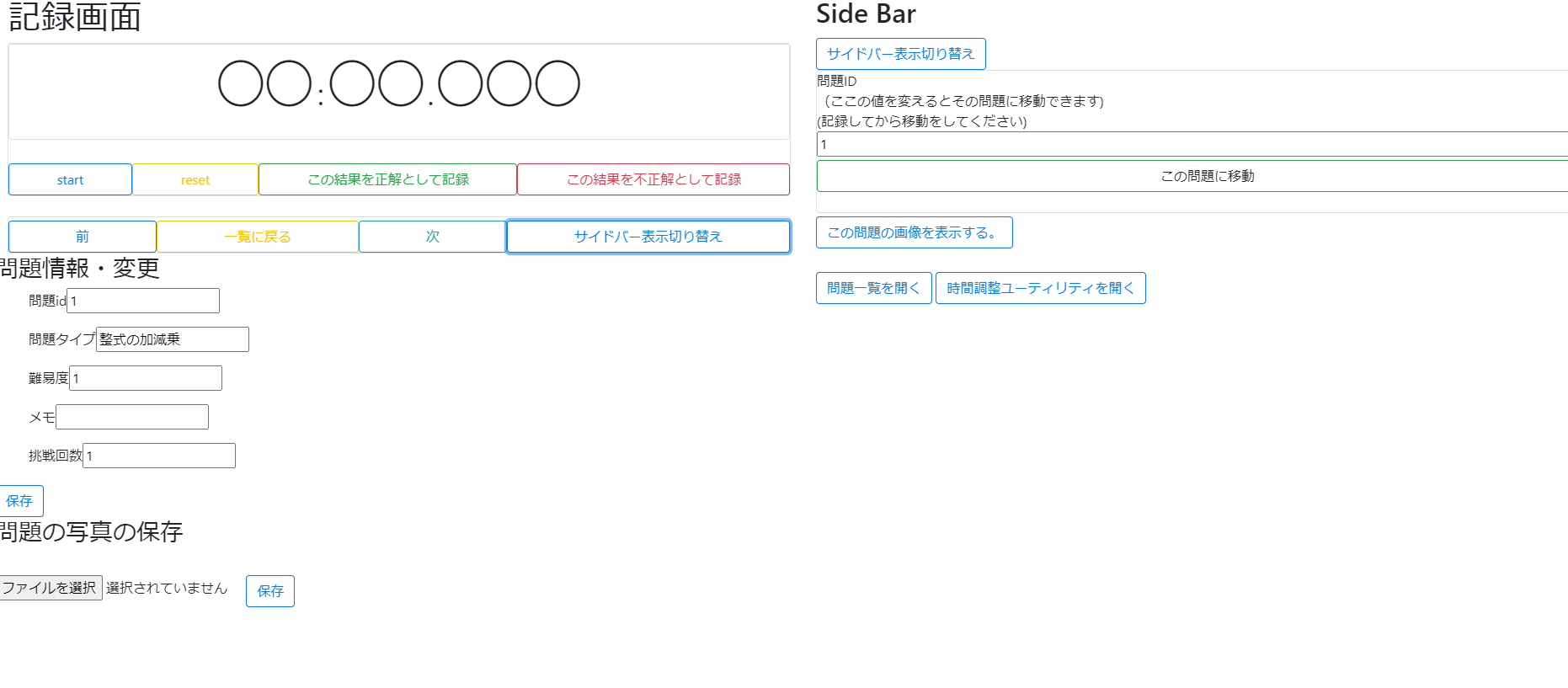Image resolution: width=1568 pixels, height=688 pixels.
Task: Click この問題に移動 button
Action: (x=1192, y=176)
